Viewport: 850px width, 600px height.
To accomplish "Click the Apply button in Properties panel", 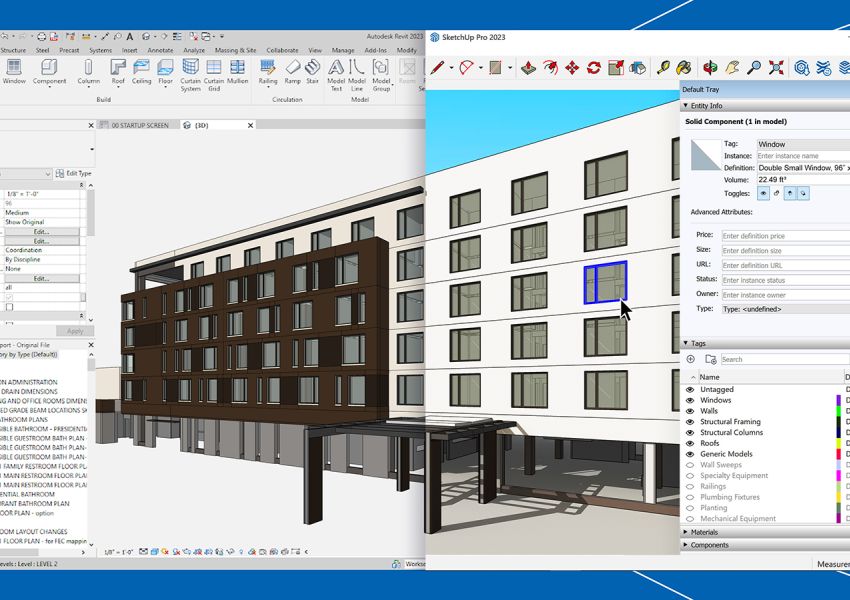I will 75,331.
